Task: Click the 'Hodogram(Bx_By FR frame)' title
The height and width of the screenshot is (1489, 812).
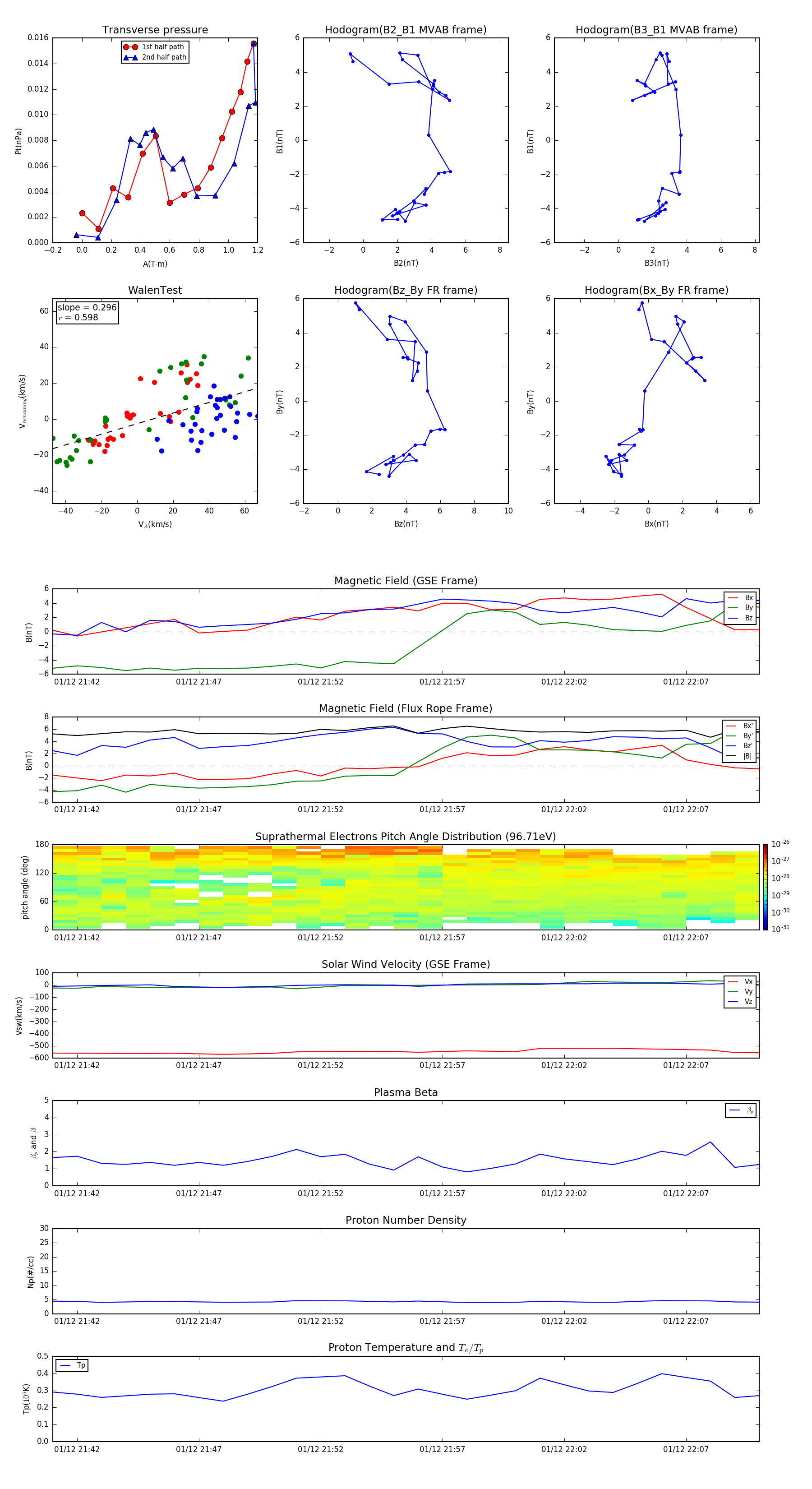Action: 656,290
